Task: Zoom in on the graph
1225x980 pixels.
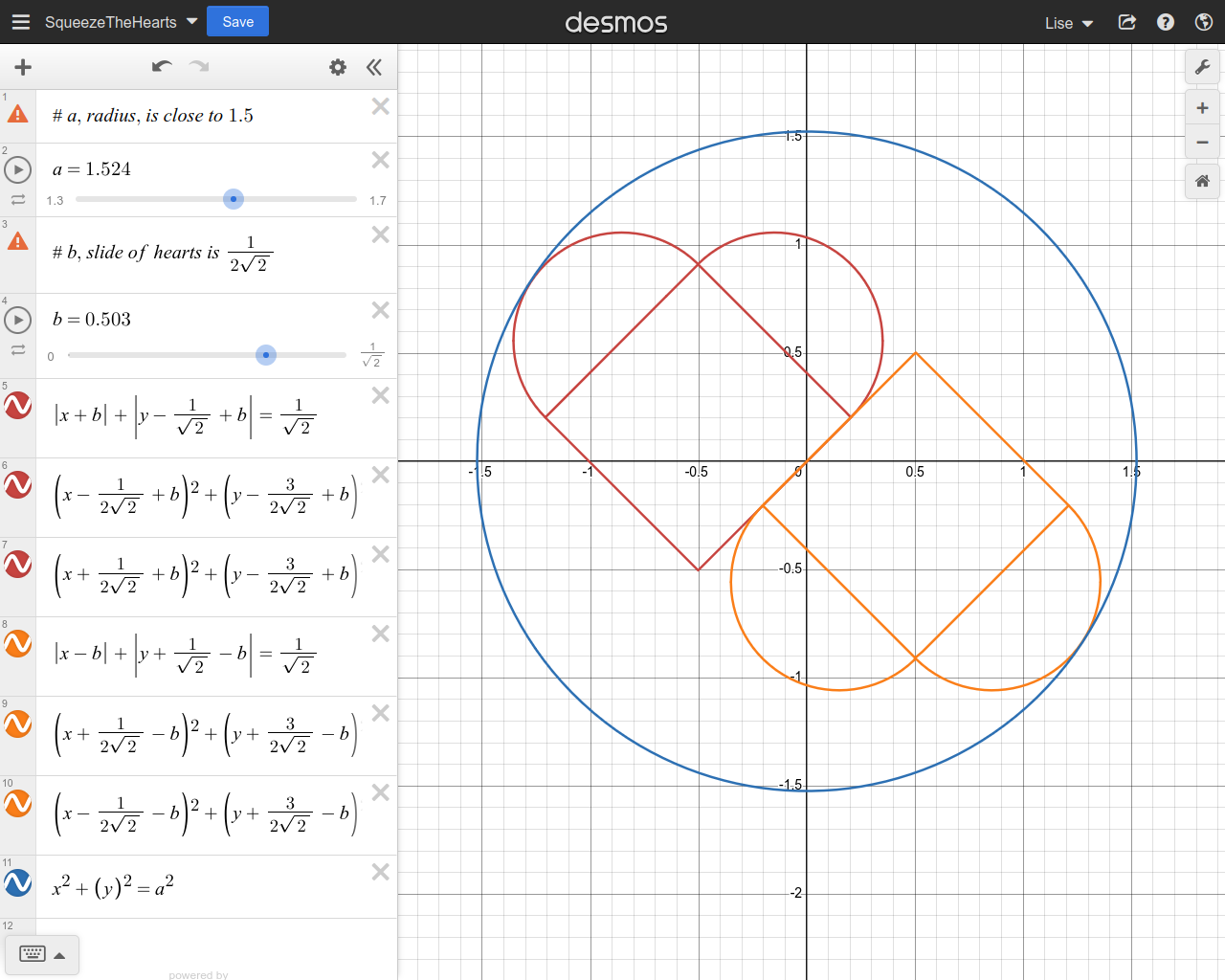Action: [x=1202, y=108]
